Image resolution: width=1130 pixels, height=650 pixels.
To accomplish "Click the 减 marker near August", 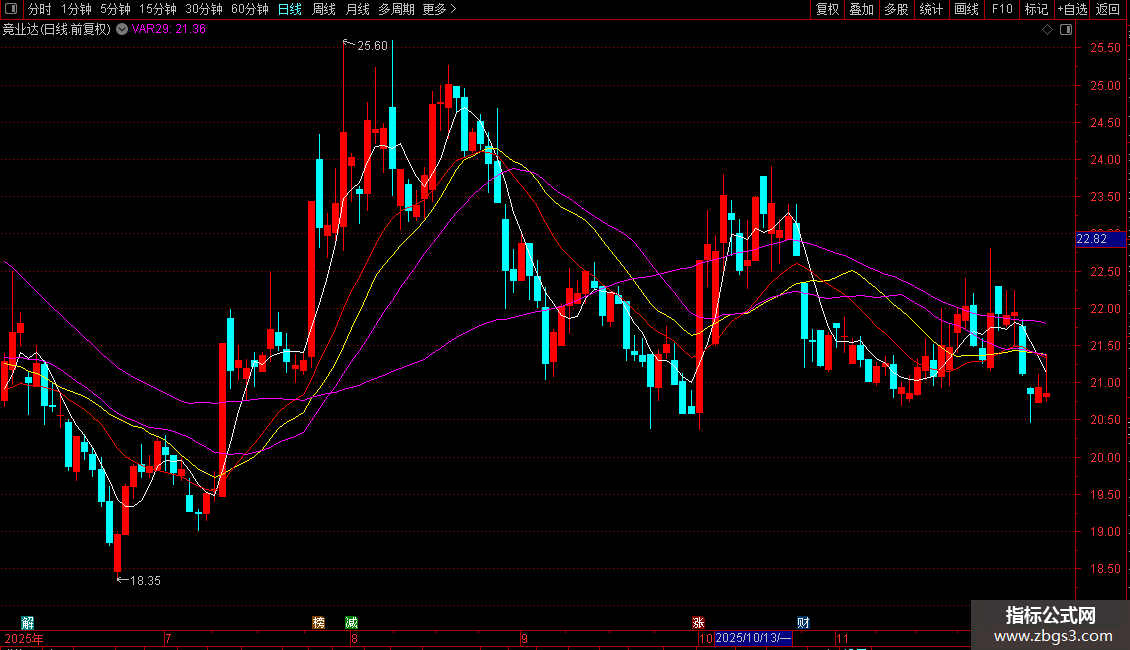I will [351, 623].
